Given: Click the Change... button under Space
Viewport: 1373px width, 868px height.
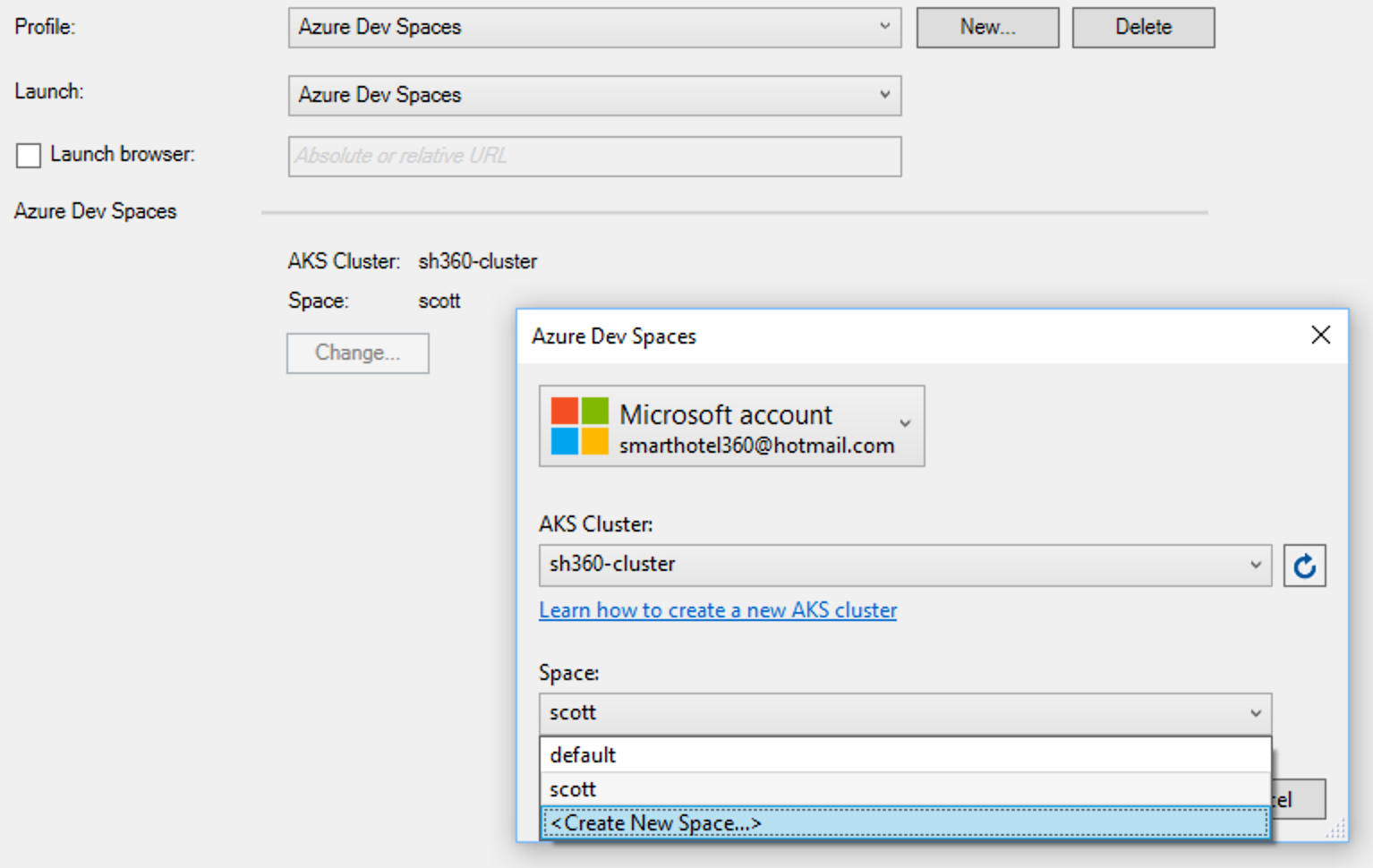Looking at the screenshot, I should [x=357, y=353].
